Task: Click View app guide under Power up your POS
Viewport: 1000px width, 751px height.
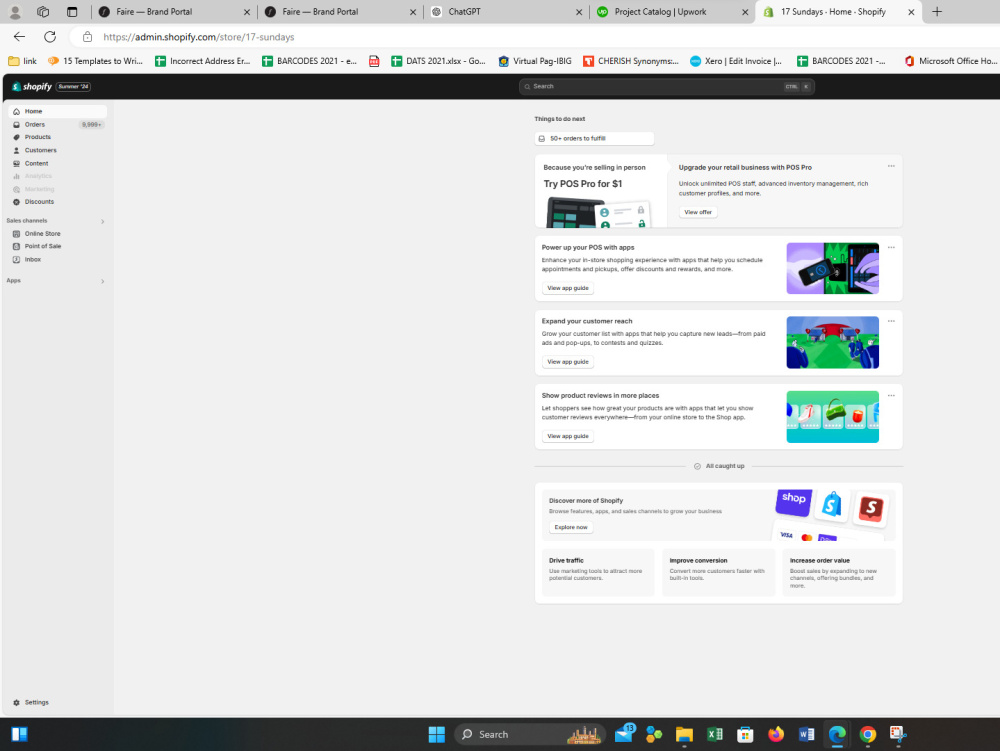Action: pyautogui.click(x=568, y=288)
